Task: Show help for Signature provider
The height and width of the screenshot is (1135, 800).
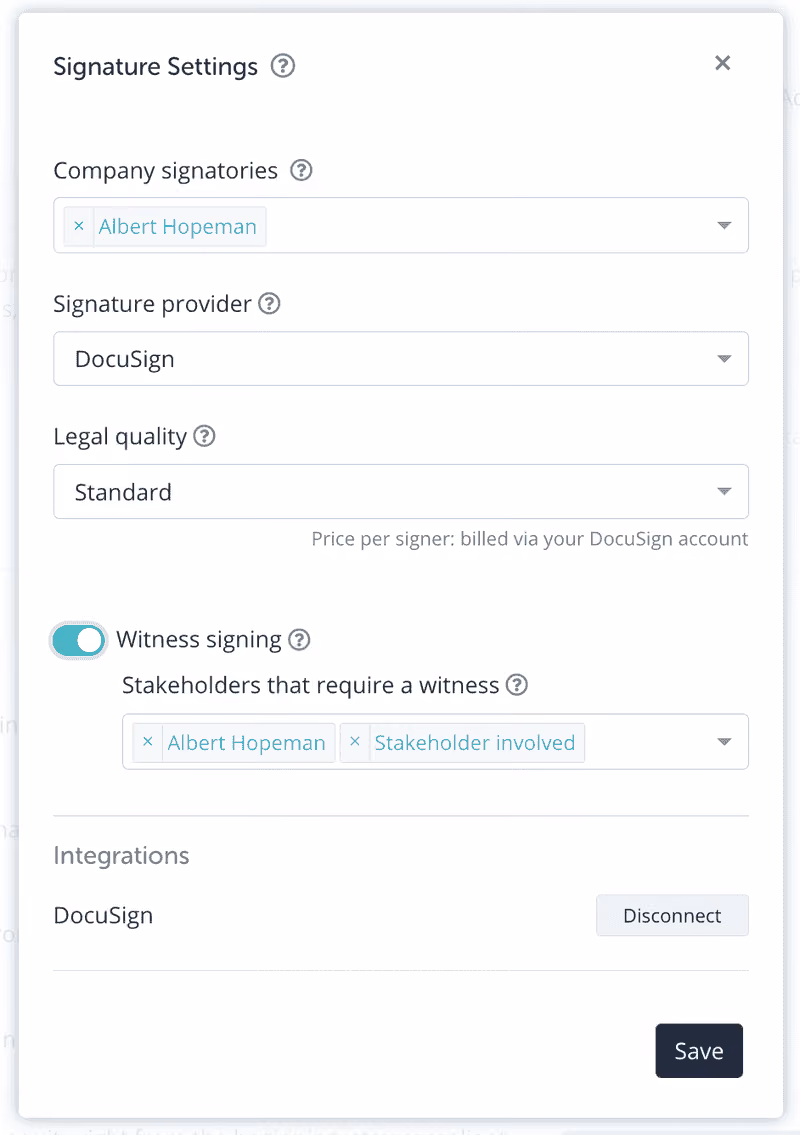Action: click(269, 303)
